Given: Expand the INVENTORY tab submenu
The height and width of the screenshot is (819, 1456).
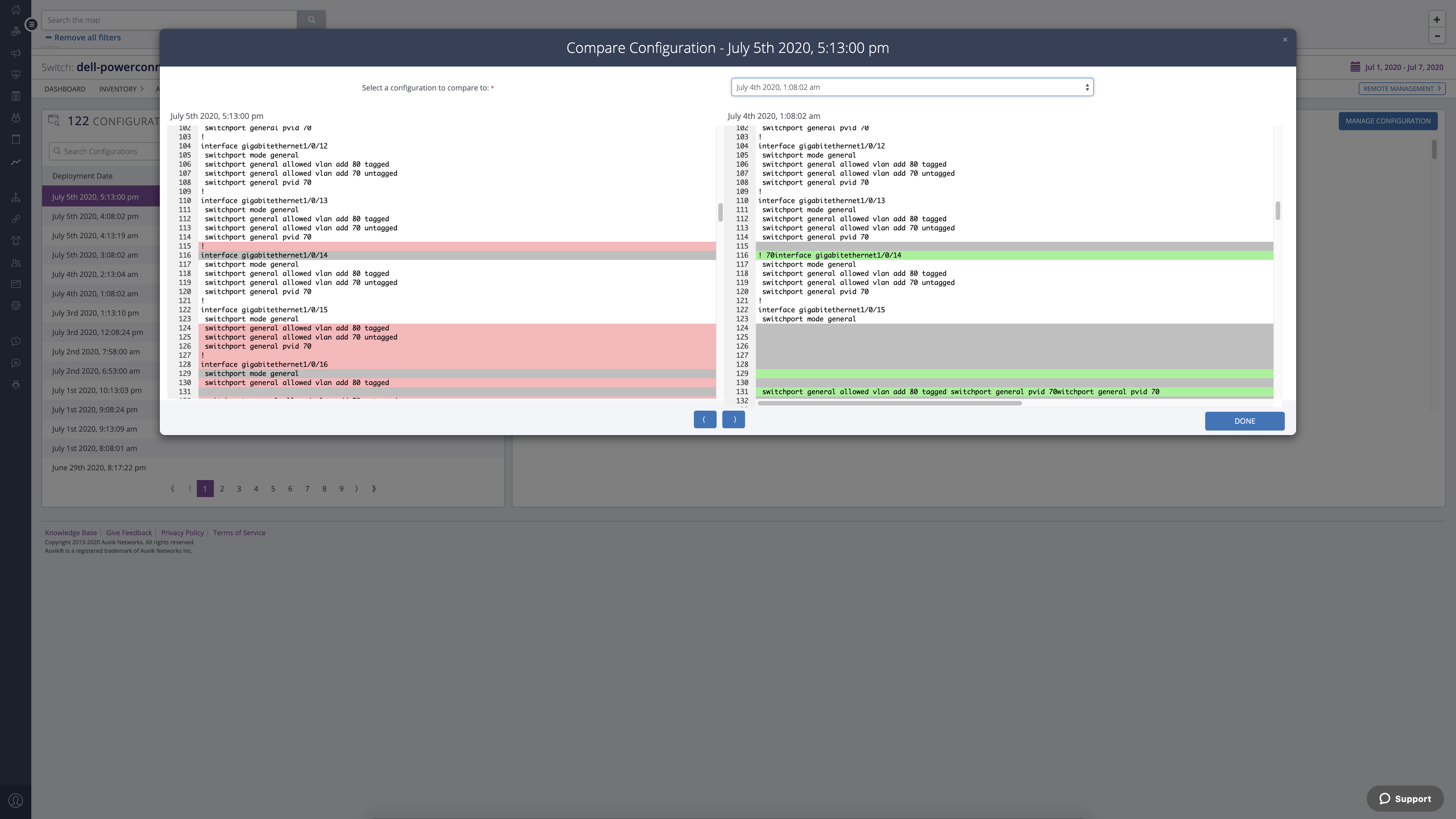Looking at the screenshot, I should point(121,89).
